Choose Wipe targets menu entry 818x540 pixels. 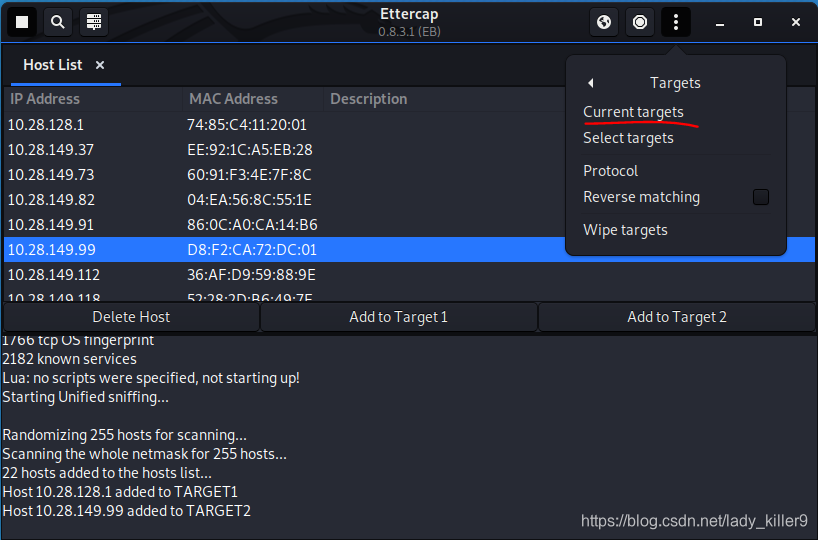coord(625,230)
